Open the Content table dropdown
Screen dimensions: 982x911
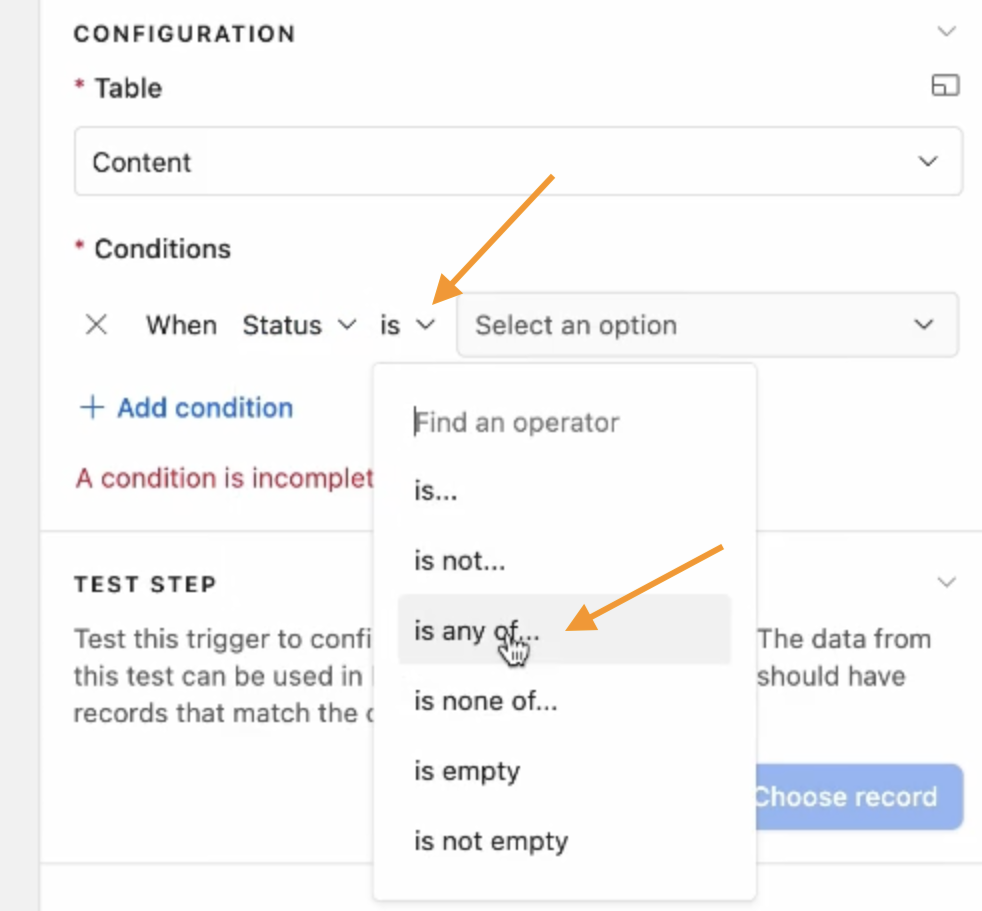click(517, 162)
